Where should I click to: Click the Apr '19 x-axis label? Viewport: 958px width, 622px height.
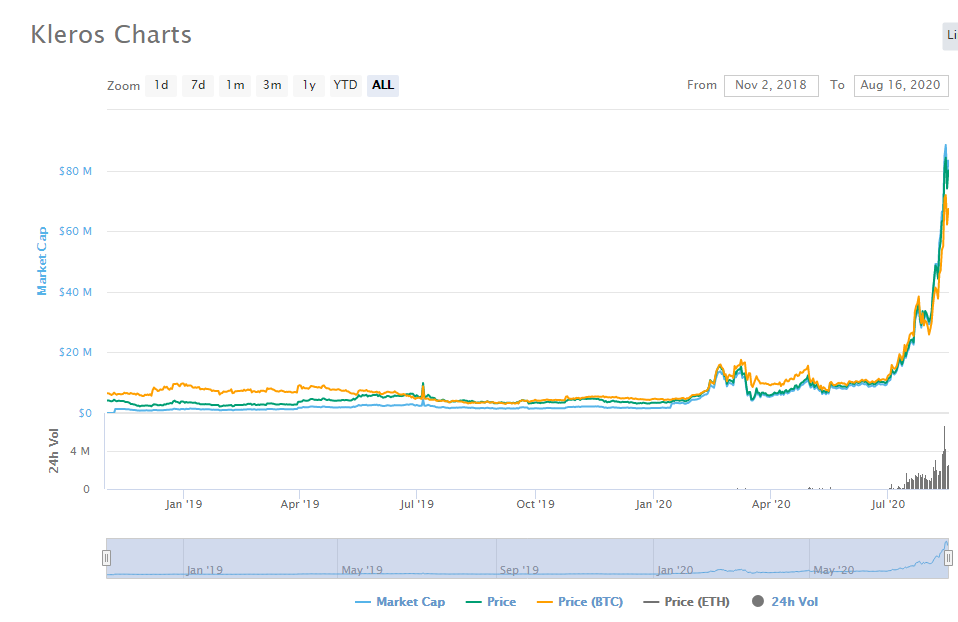[299, 504]
